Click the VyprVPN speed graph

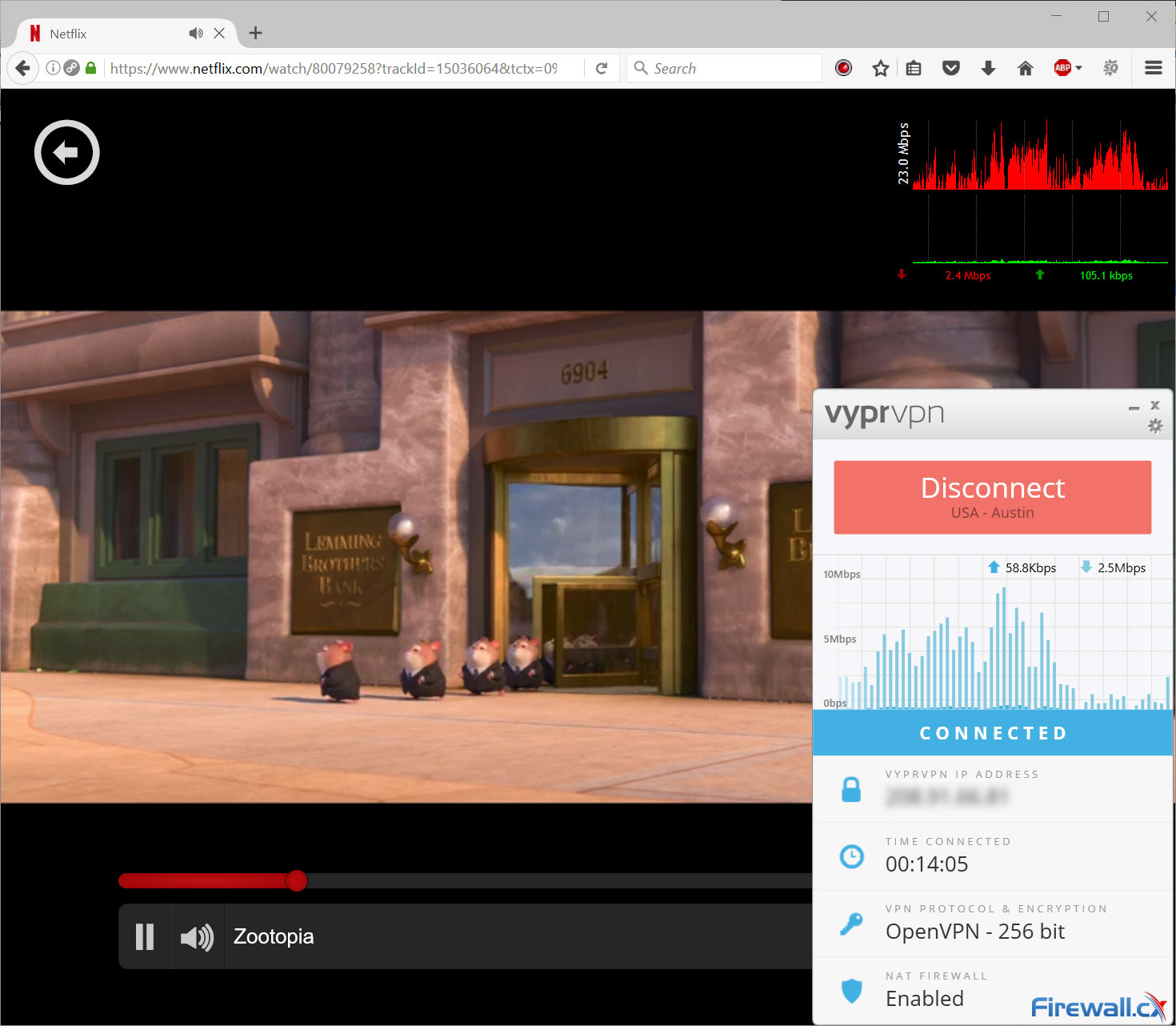coord(993,632)
